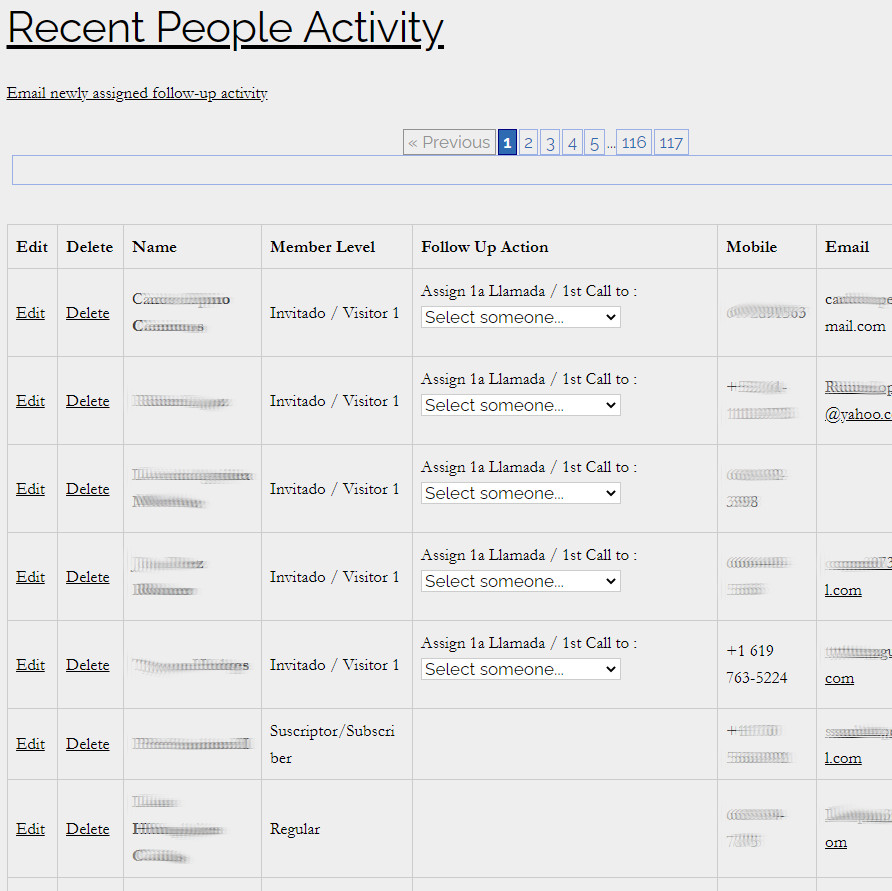Open the Select someone dropdown in second row
This screenshot has height=891, width=892.
[x=520, y=405]
